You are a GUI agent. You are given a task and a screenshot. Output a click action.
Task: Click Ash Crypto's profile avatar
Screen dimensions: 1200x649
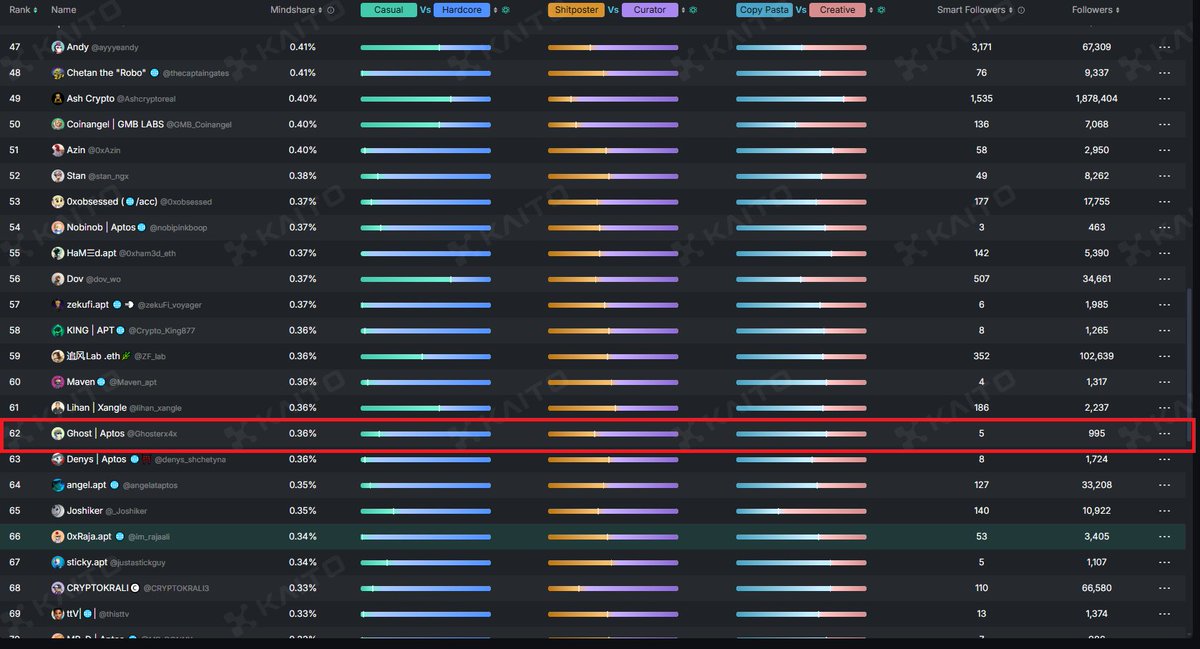tap(58, 99)
